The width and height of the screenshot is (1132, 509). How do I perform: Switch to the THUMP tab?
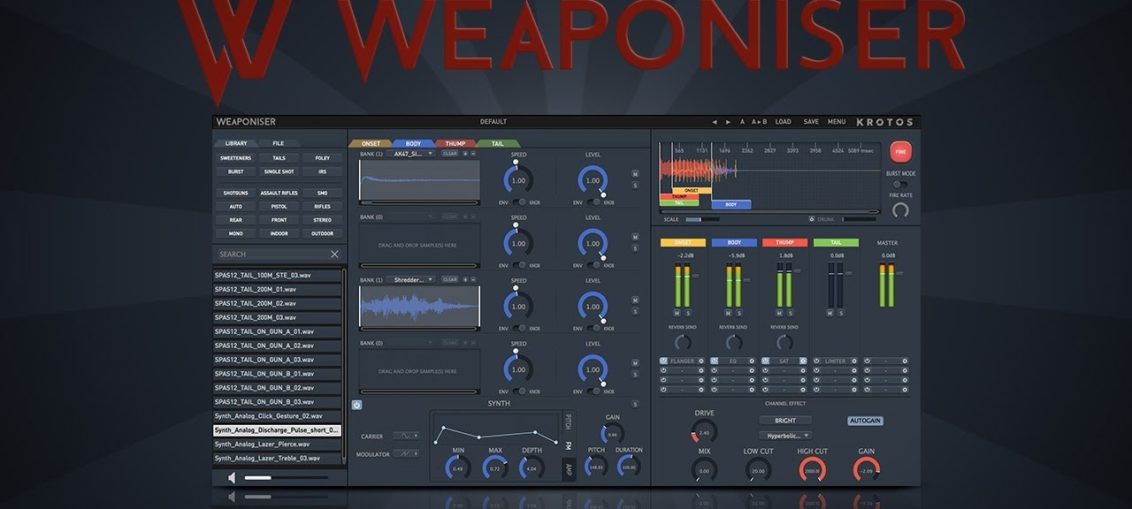tap(455, 144)
